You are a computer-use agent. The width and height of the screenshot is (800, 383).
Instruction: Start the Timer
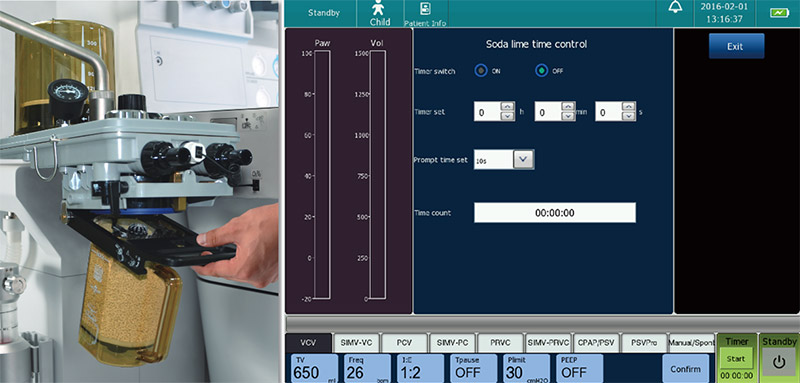(736, 359)
